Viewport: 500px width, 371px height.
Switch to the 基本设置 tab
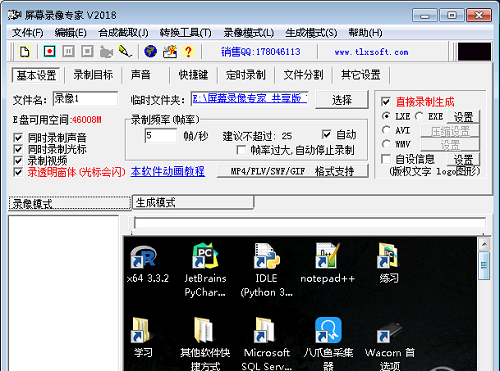pyautogui.click(x=36, y=75)
